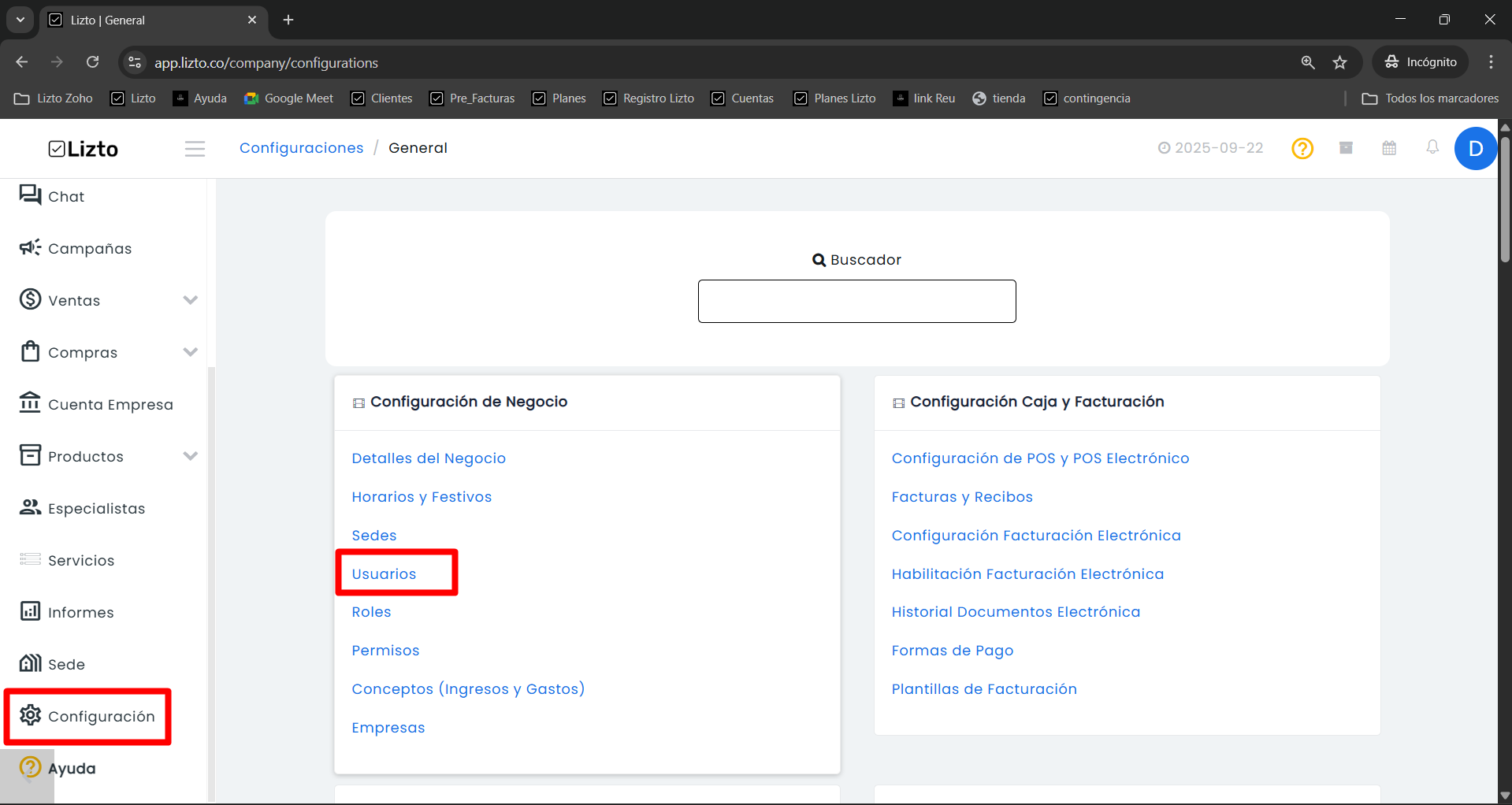Click the Configuraciones breadcrumb link
The image size is (1512, 805).
tap(302, 148)
